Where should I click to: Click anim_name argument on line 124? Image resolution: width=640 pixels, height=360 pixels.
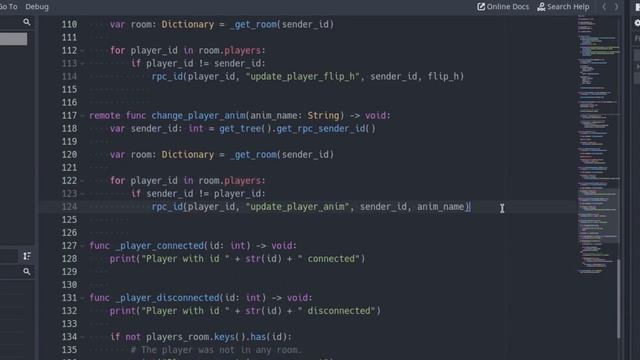(x=441, y=207)
